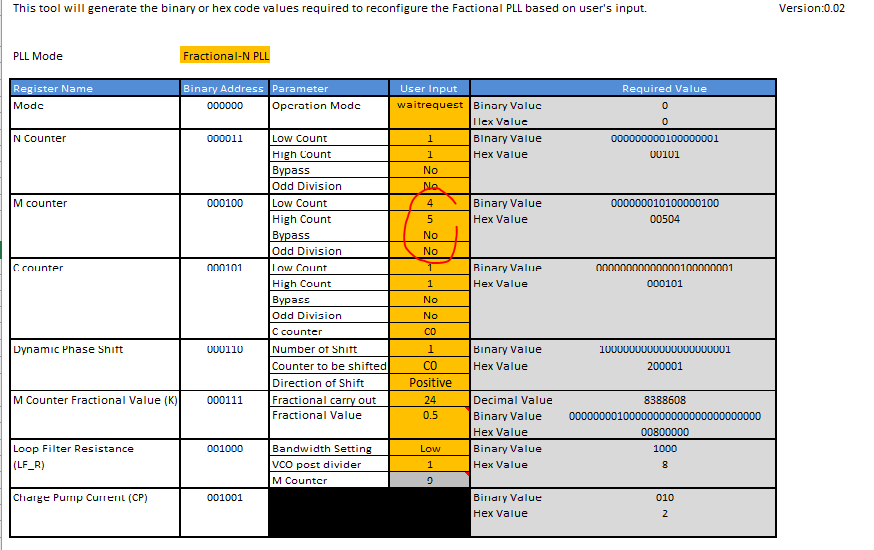874x550 pixels.
Task: Select Charge Pump Current (CP) register cell
Action: tap(95, 513)
